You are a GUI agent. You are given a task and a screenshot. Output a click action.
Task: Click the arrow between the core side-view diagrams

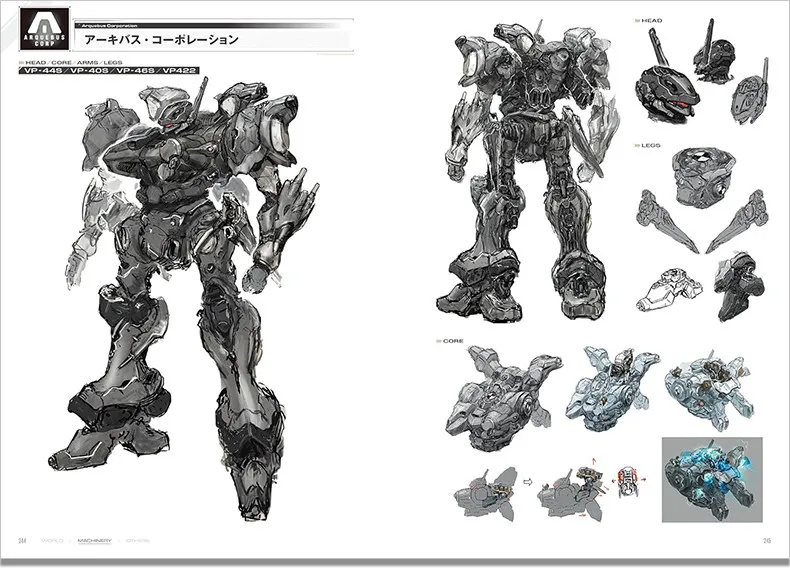tap(528, 482)
